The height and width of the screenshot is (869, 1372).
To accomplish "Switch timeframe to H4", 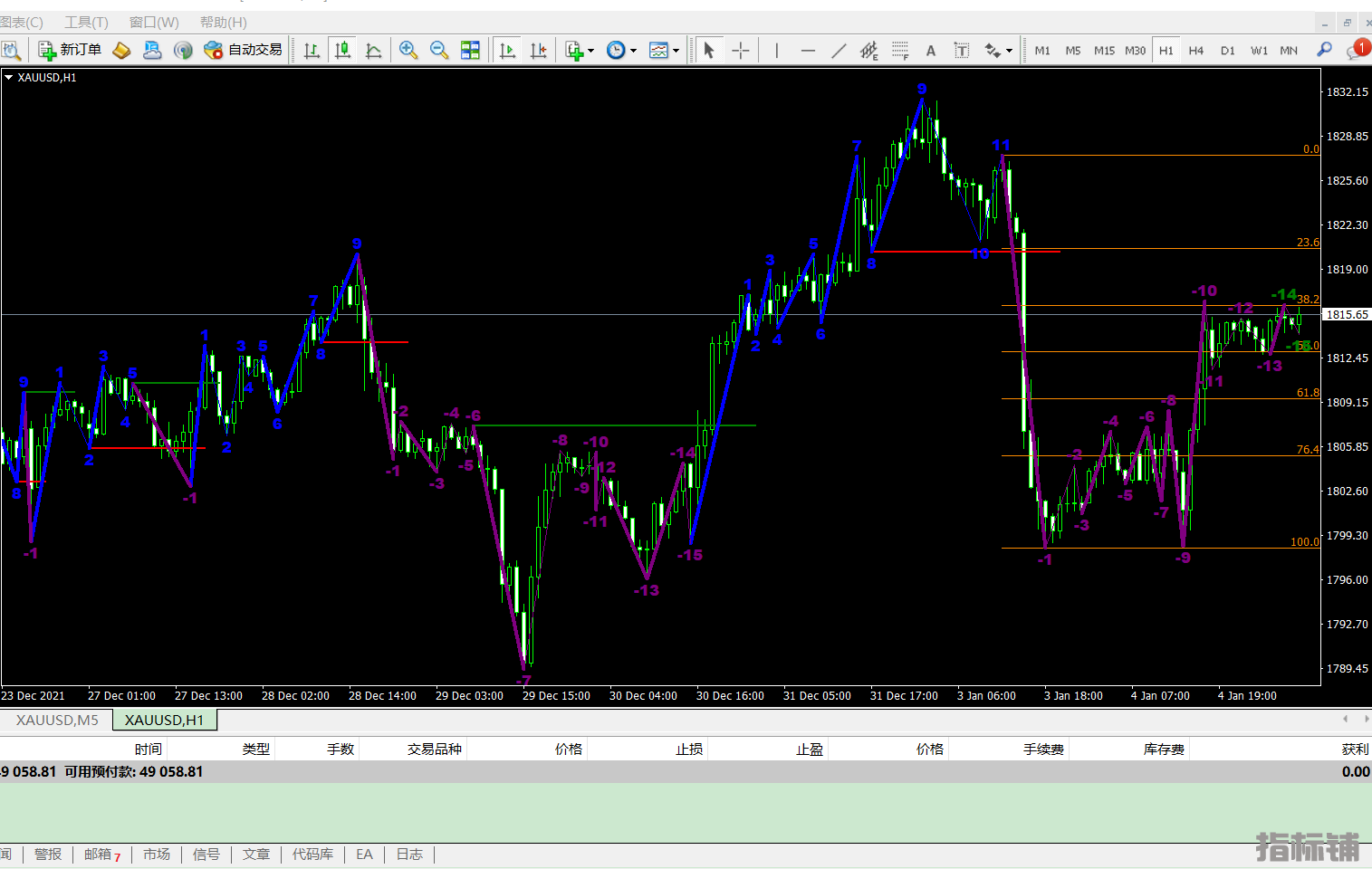I will click(x=1196, y=50).
